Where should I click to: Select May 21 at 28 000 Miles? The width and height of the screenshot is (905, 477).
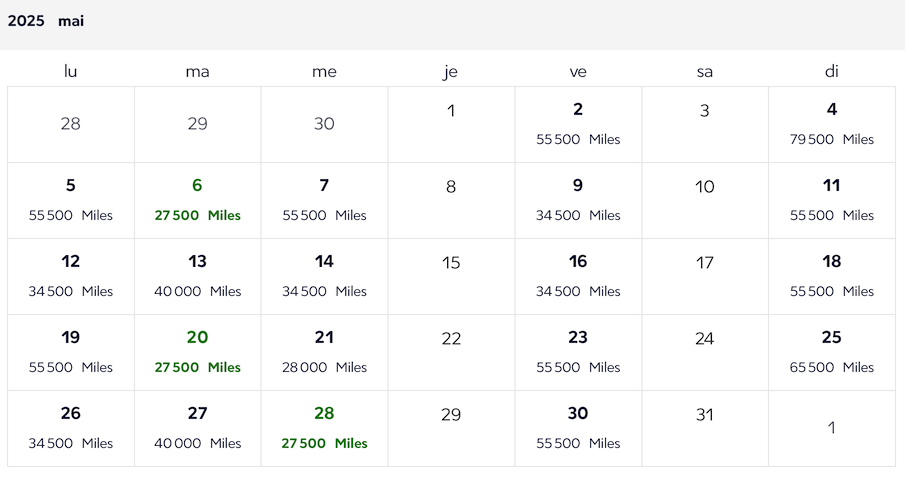click(324, 352)
